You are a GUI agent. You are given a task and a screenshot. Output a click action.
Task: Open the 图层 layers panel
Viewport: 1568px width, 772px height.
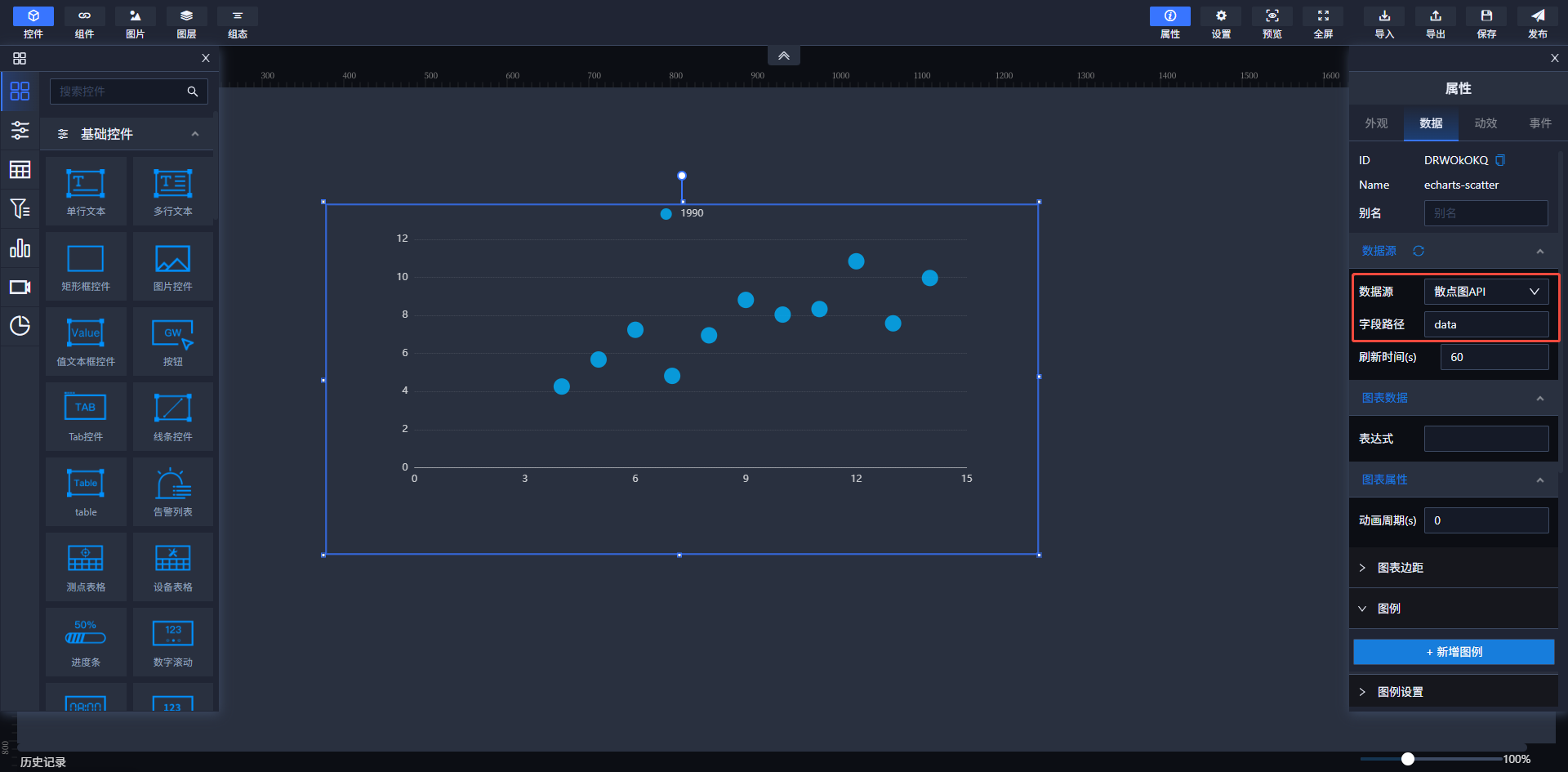(x=186, y=23)
